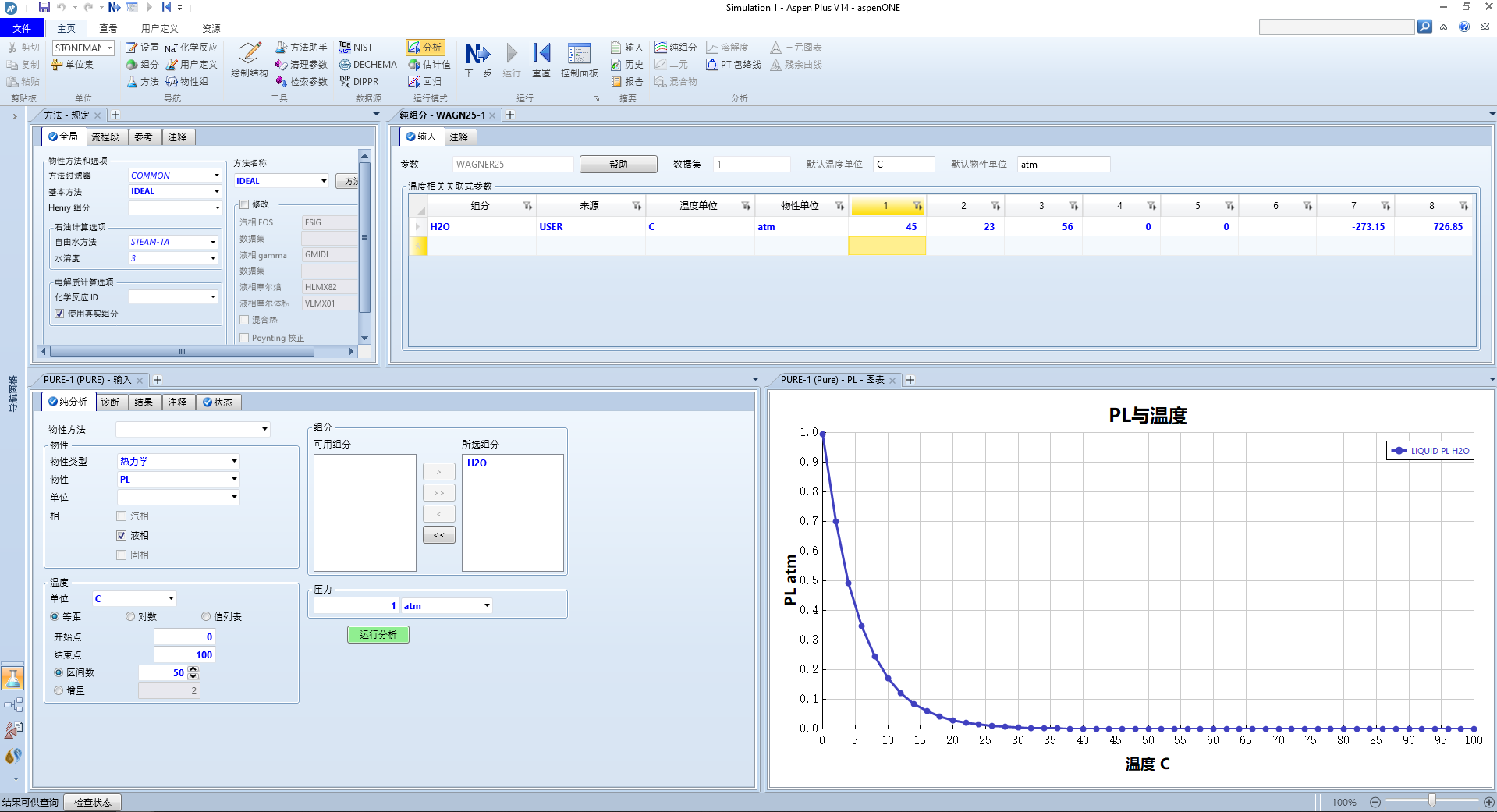Select the 增量 (Increment) radio button
The width and height of the screenshot is (1497, 812).
coord(59,690)
